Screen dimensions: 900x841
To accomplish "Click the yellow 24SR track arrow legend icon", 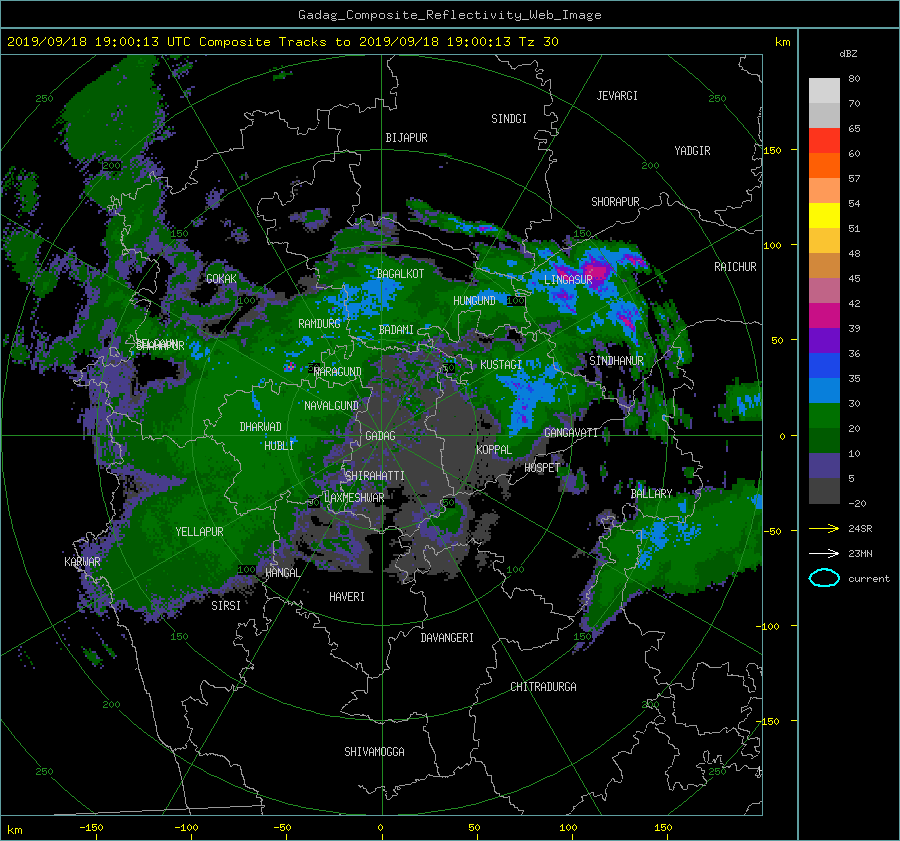I will tap(824, 528).
